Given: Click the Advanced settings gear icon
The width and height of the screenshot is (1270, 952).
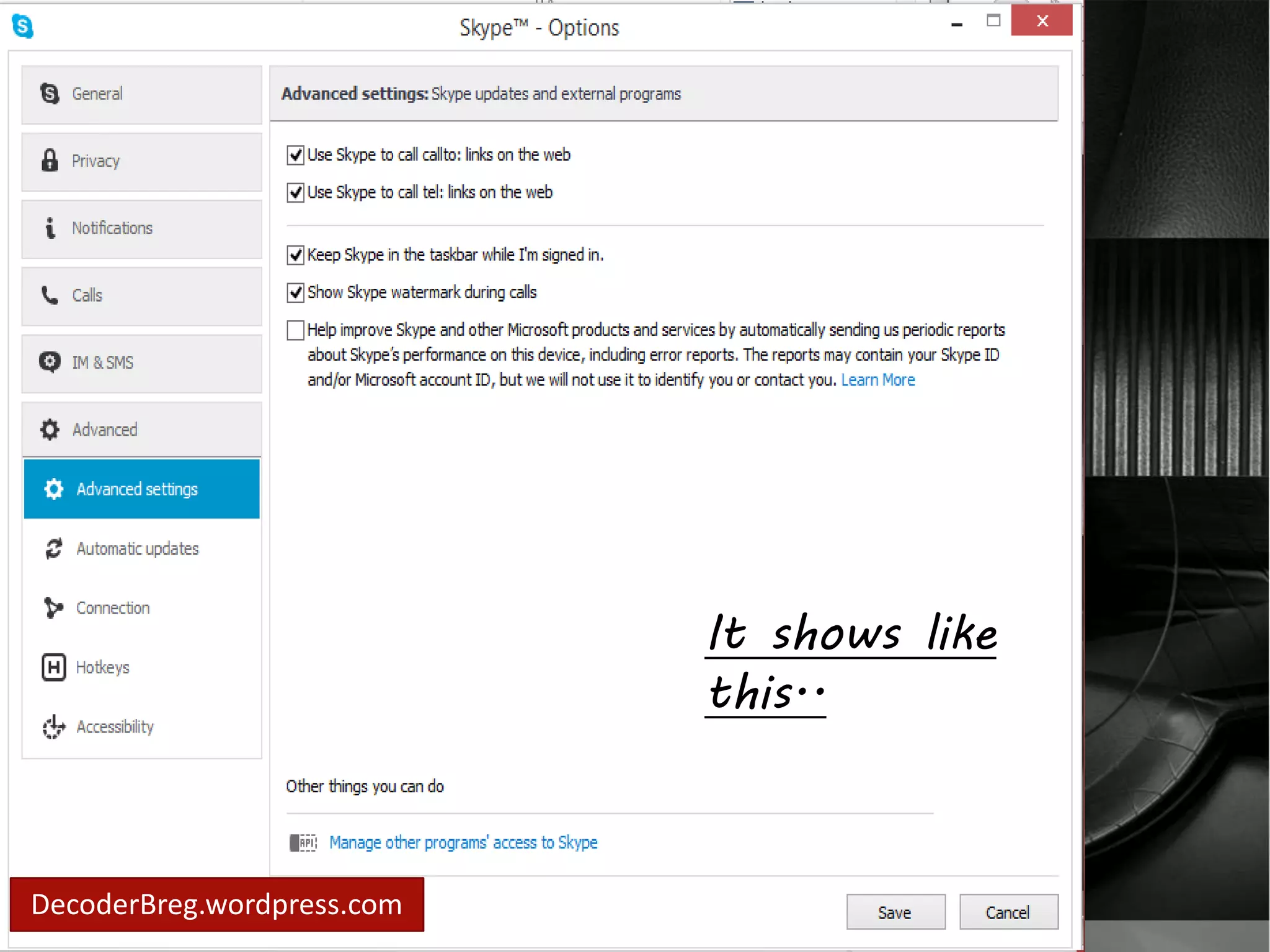Looking at the screenshot, I should click(x=54, y=489).
